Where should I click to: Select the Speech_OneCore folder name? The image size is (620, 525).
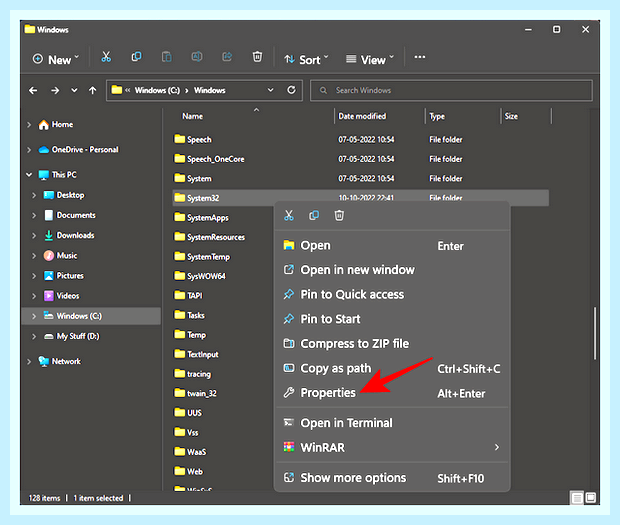215,159
